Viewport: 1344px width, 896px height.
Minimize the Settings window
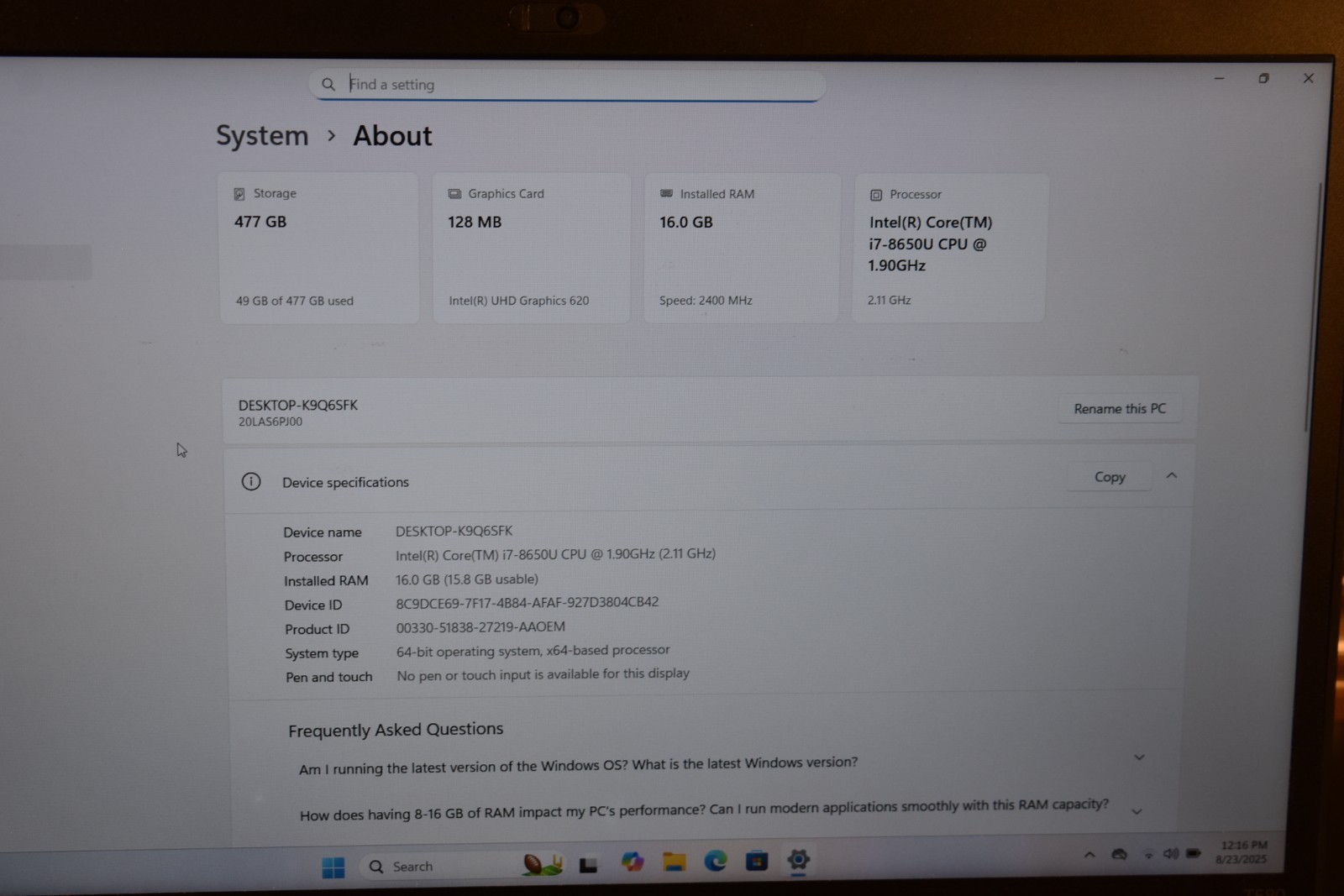click(1219, 78)
